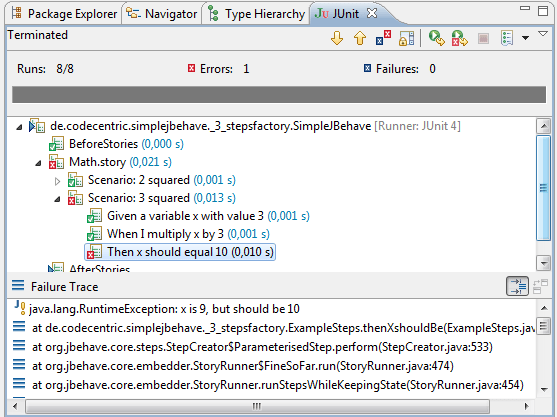Screen dimensions: 557x417
Task: Toggle show failures only filter
Action: click(x=383, y=38)
